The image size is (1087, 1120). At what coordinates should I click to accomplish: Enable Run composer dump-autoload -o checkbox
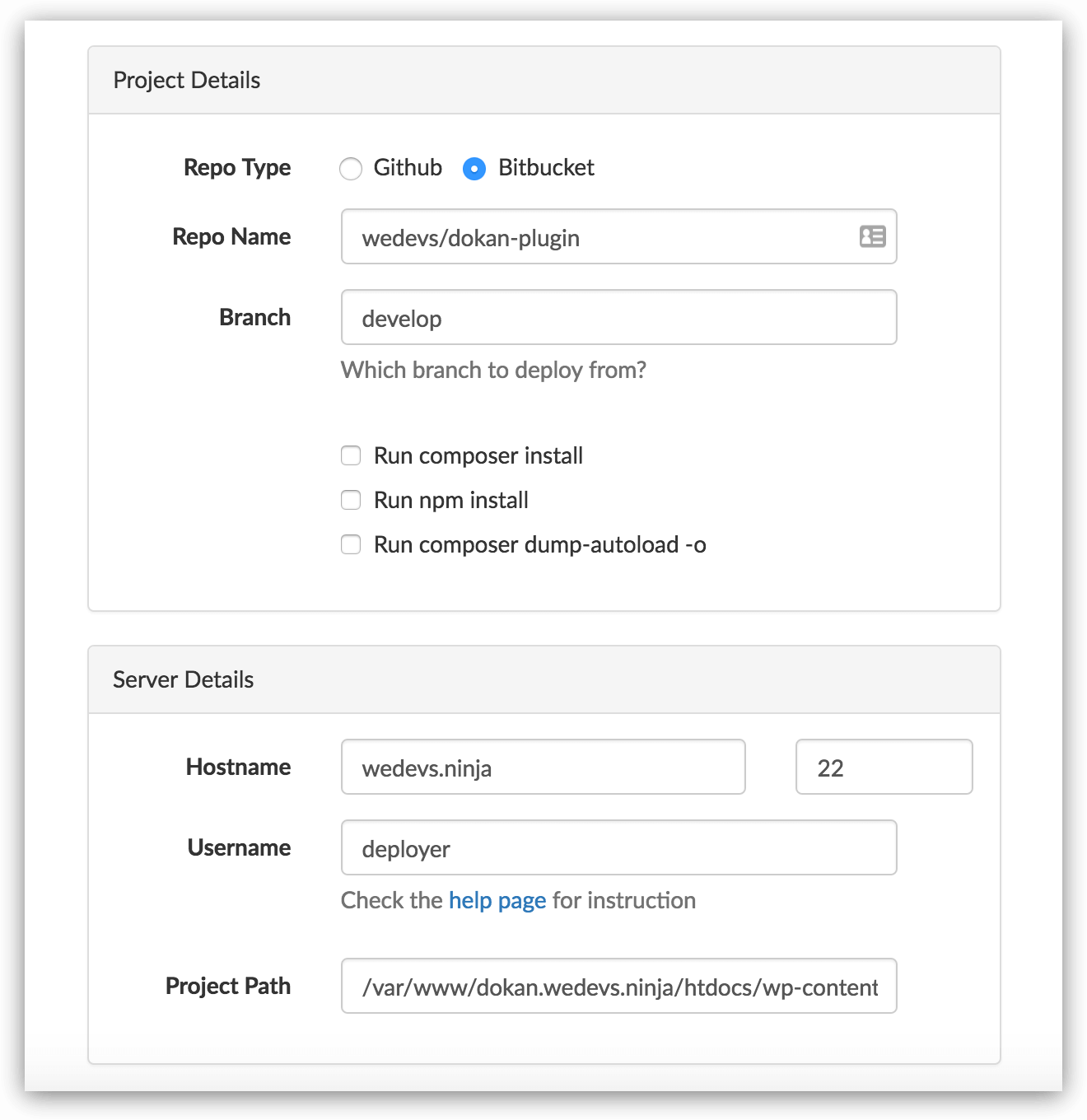(x=351, y=544)
